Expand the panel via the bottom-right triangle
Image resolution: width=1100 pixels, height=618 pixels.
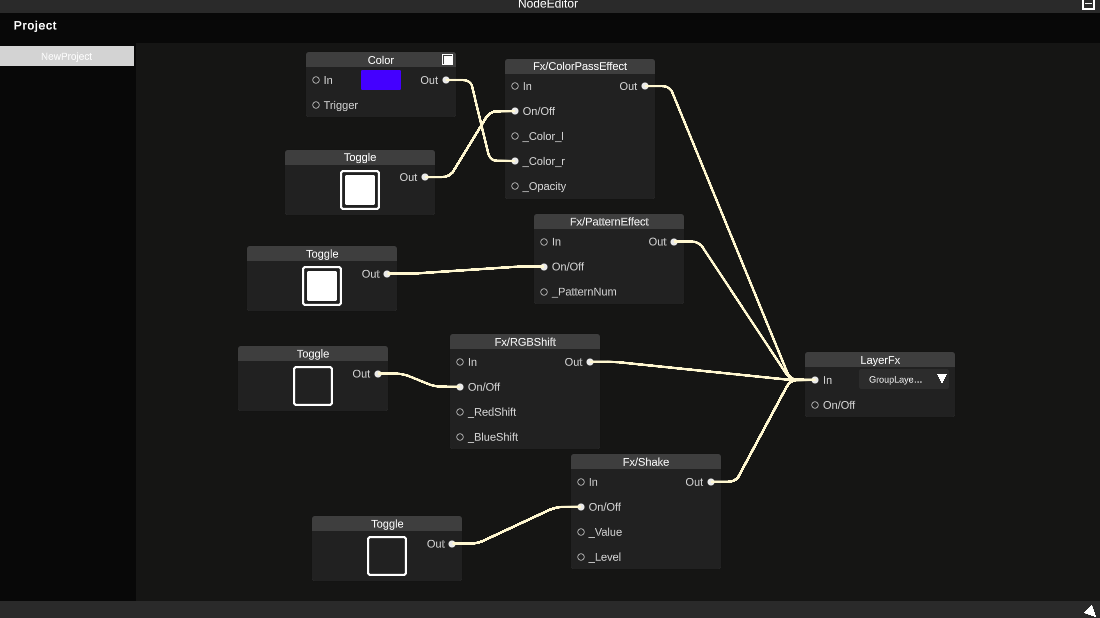[x=1089, y=609]
